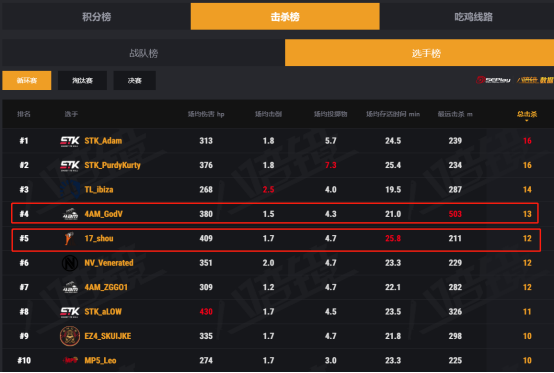Open the 吃鸡线路 tab

(473, 17)
